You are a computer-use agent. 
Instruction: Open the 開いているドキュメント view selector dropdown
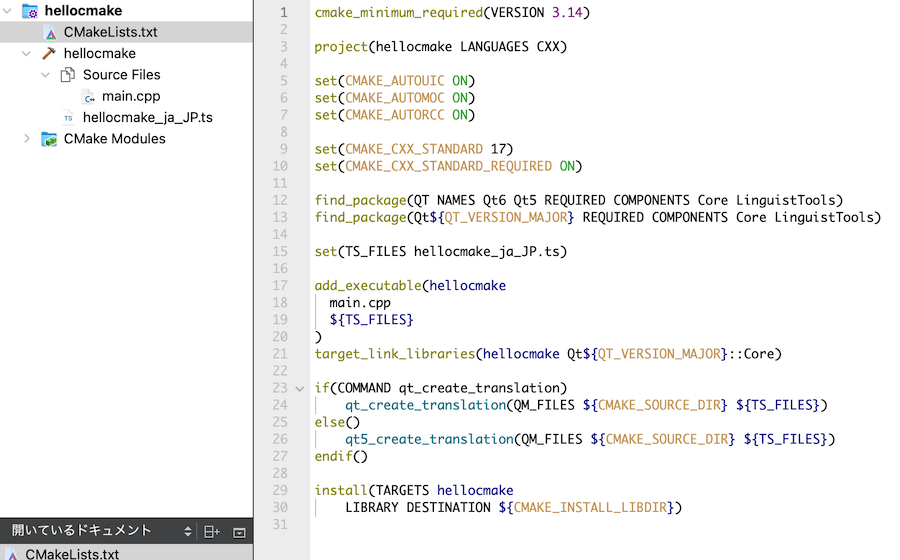click(x=187, y=531)
